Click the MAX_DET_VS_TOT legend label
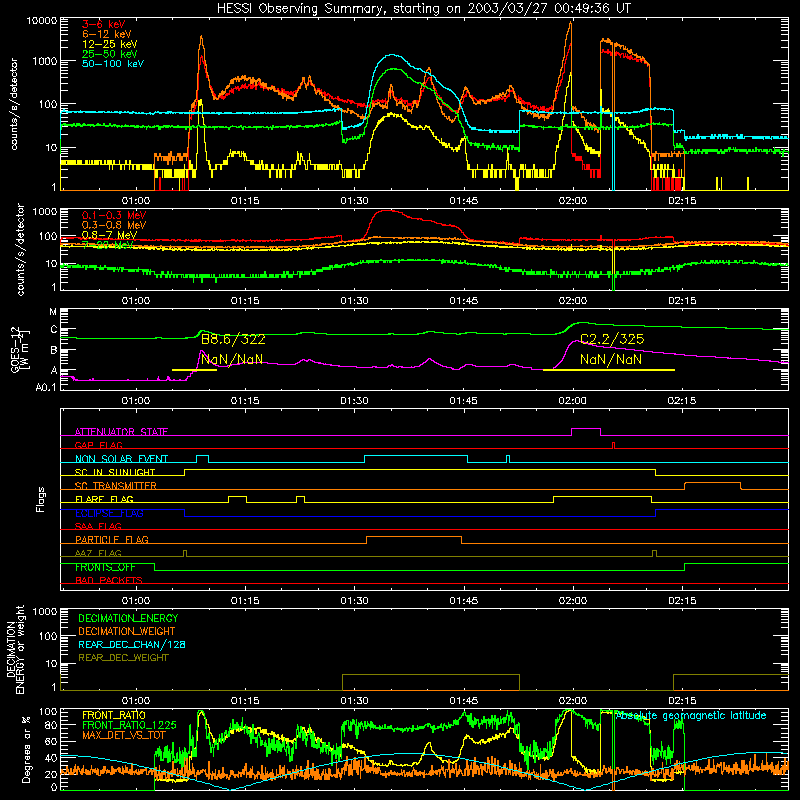Viewport: 800px width, 800px height. click(124, 736)
